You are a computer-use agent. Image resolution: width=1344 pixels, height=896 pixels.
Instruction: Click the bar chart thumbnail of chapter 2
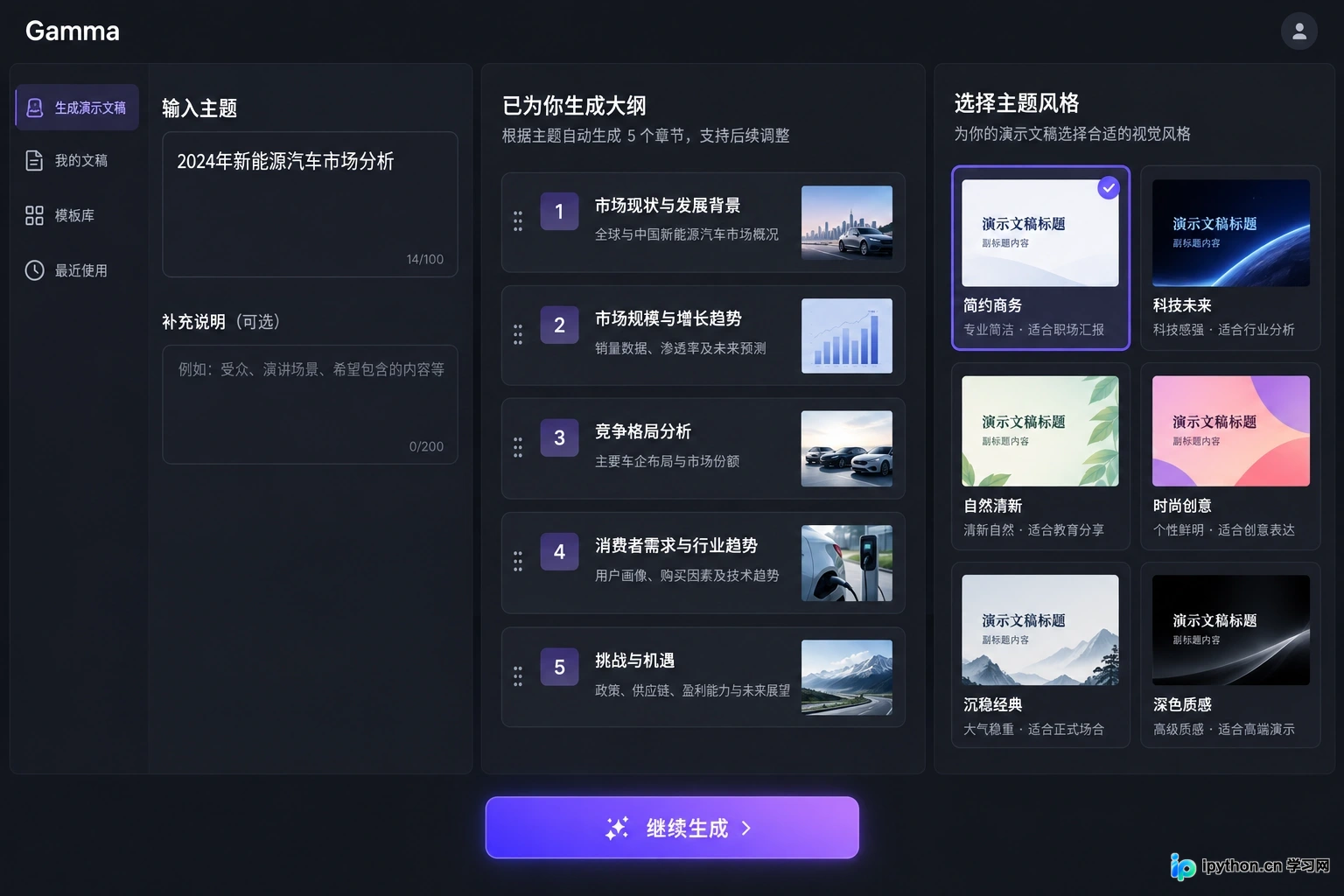(x=847, y=336)
